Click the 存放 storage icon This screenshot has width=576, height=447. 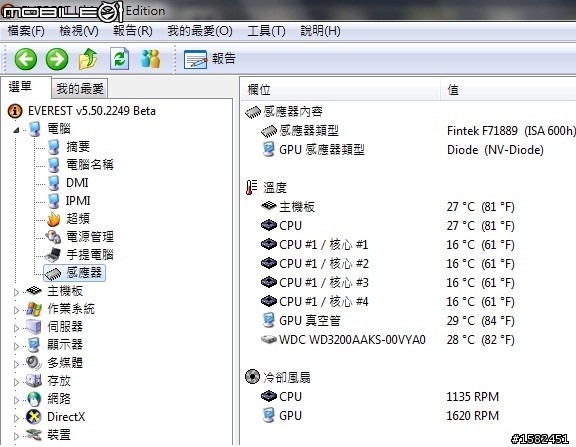(34, 381)
